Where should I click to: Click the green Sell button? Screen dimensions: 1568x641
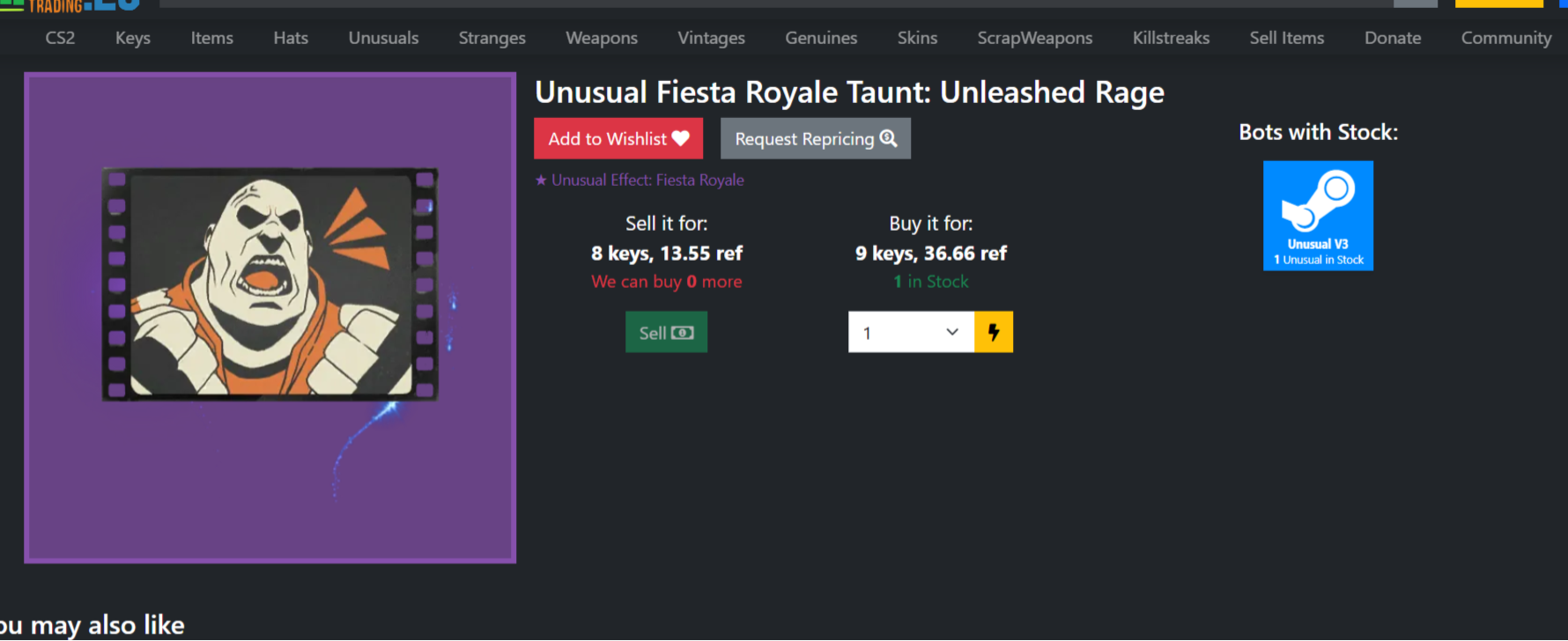(x=666, y=332)
